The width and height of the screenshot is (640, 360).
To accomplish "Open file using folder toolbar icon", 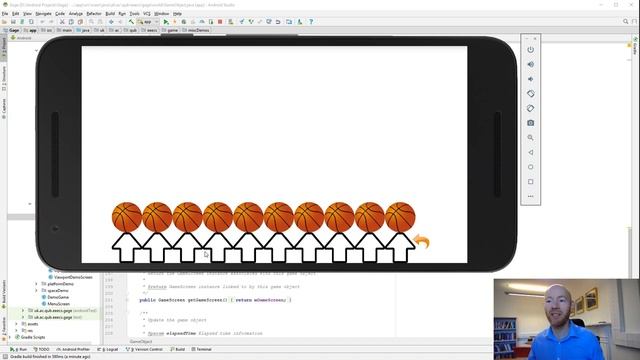I will (4, 22).
